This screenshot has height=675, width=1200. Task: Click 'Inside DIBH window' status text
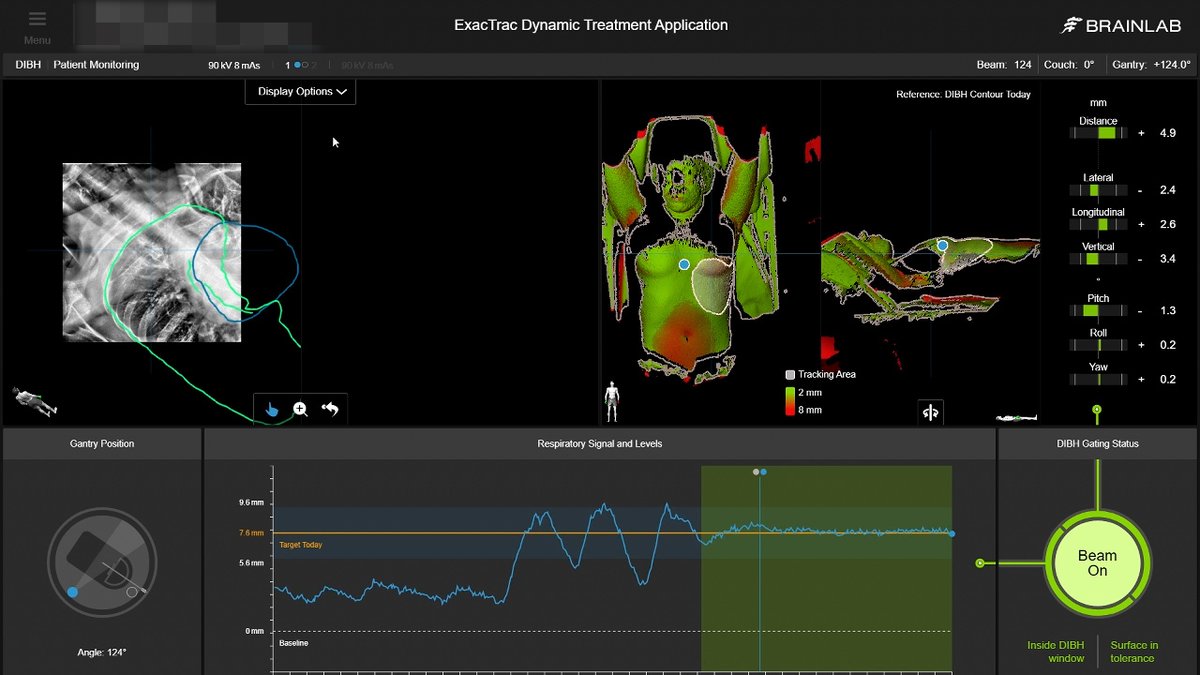coord(1056,652)
